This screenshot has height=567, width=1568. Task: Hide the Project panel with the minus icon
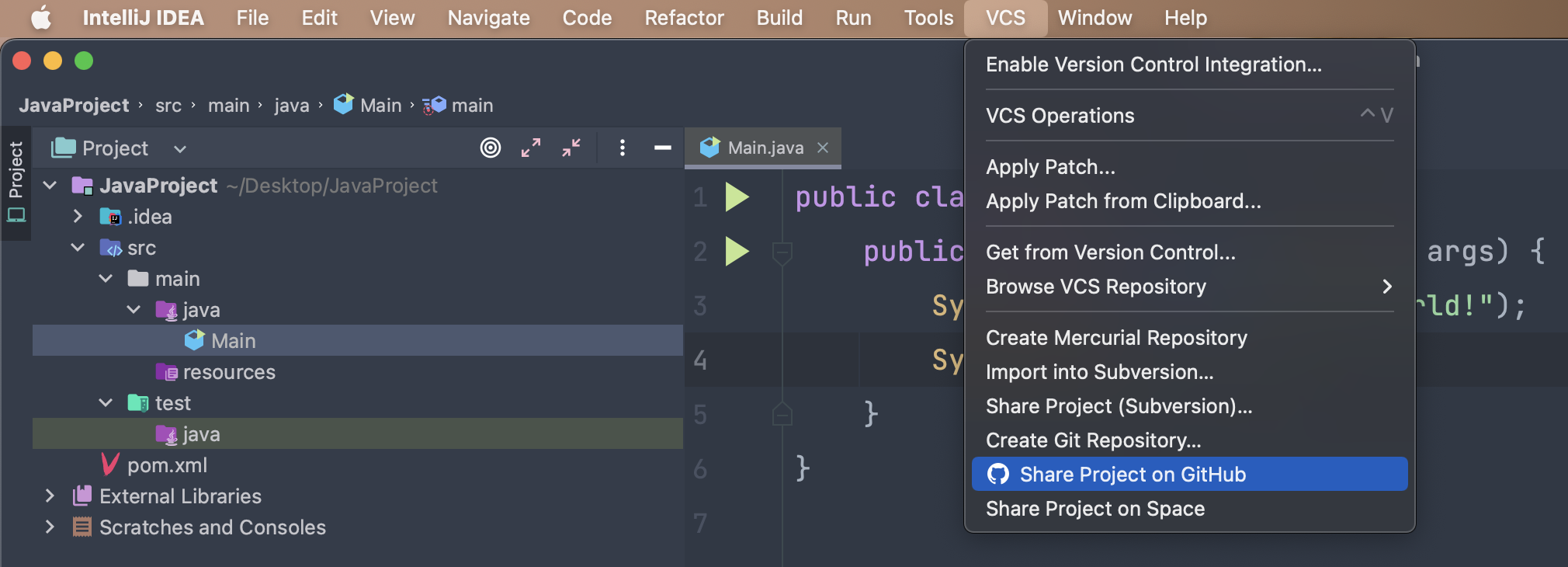pos(663,148)
